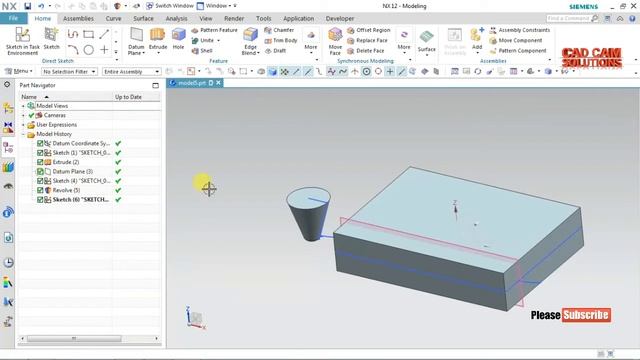
Task: Open the Datum Plane dropdown arrow
Action: [x=144, y=53]
